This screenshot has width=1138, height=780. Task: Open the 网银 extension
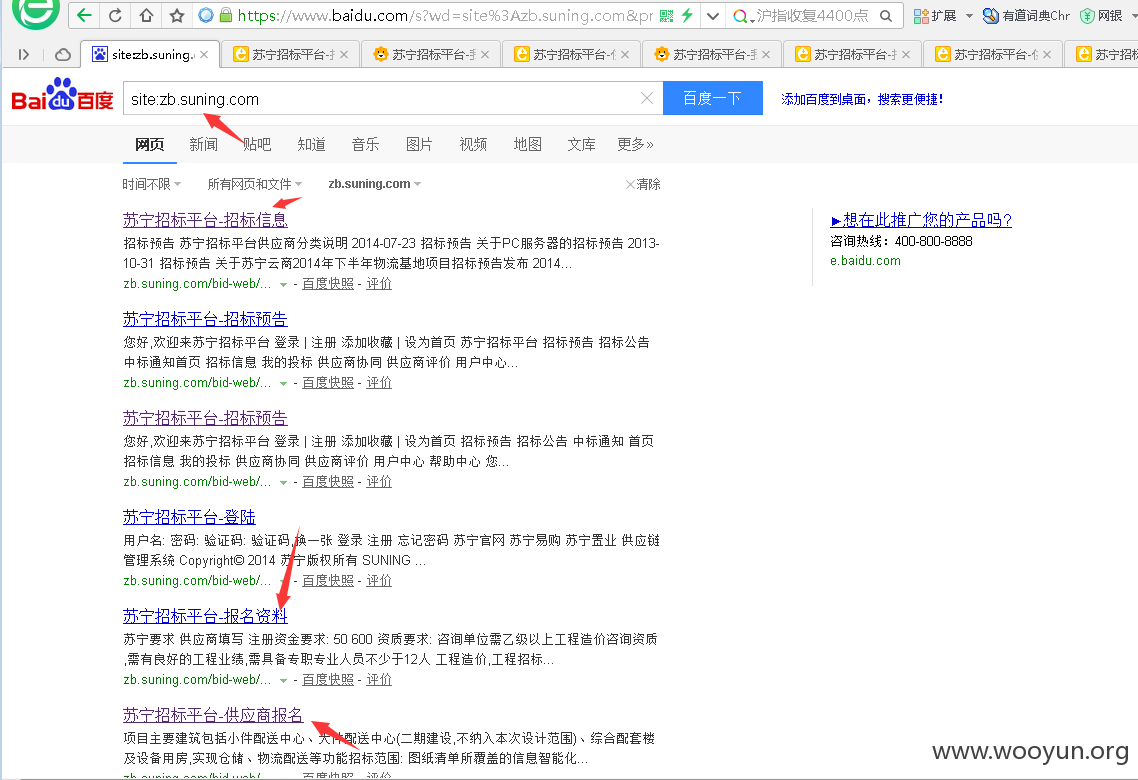pyautogui.click(x=1101, y=16)
